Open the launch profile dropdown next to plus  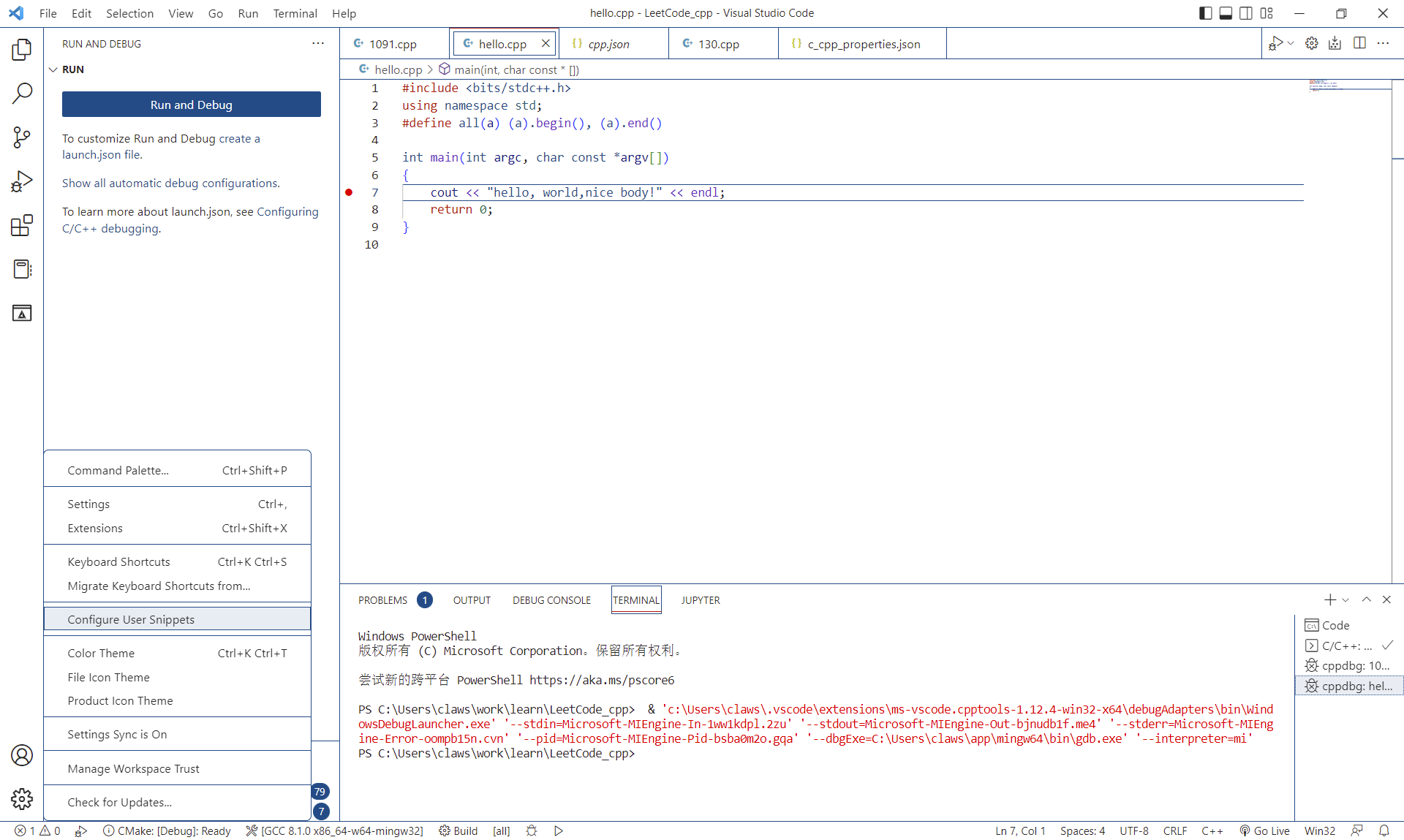tap(1345, 599)
